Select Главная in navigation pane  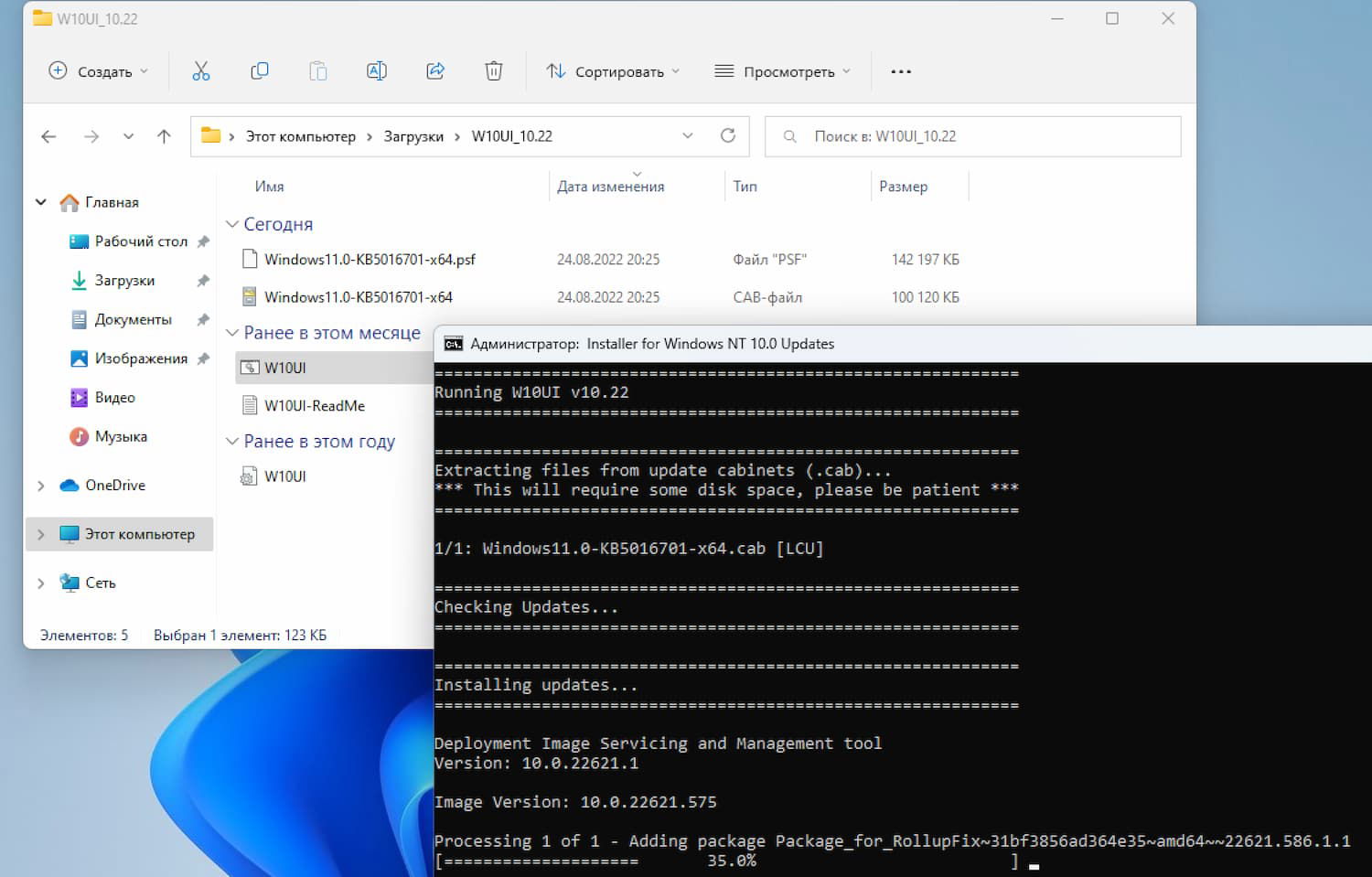click(x=112, y=202)
